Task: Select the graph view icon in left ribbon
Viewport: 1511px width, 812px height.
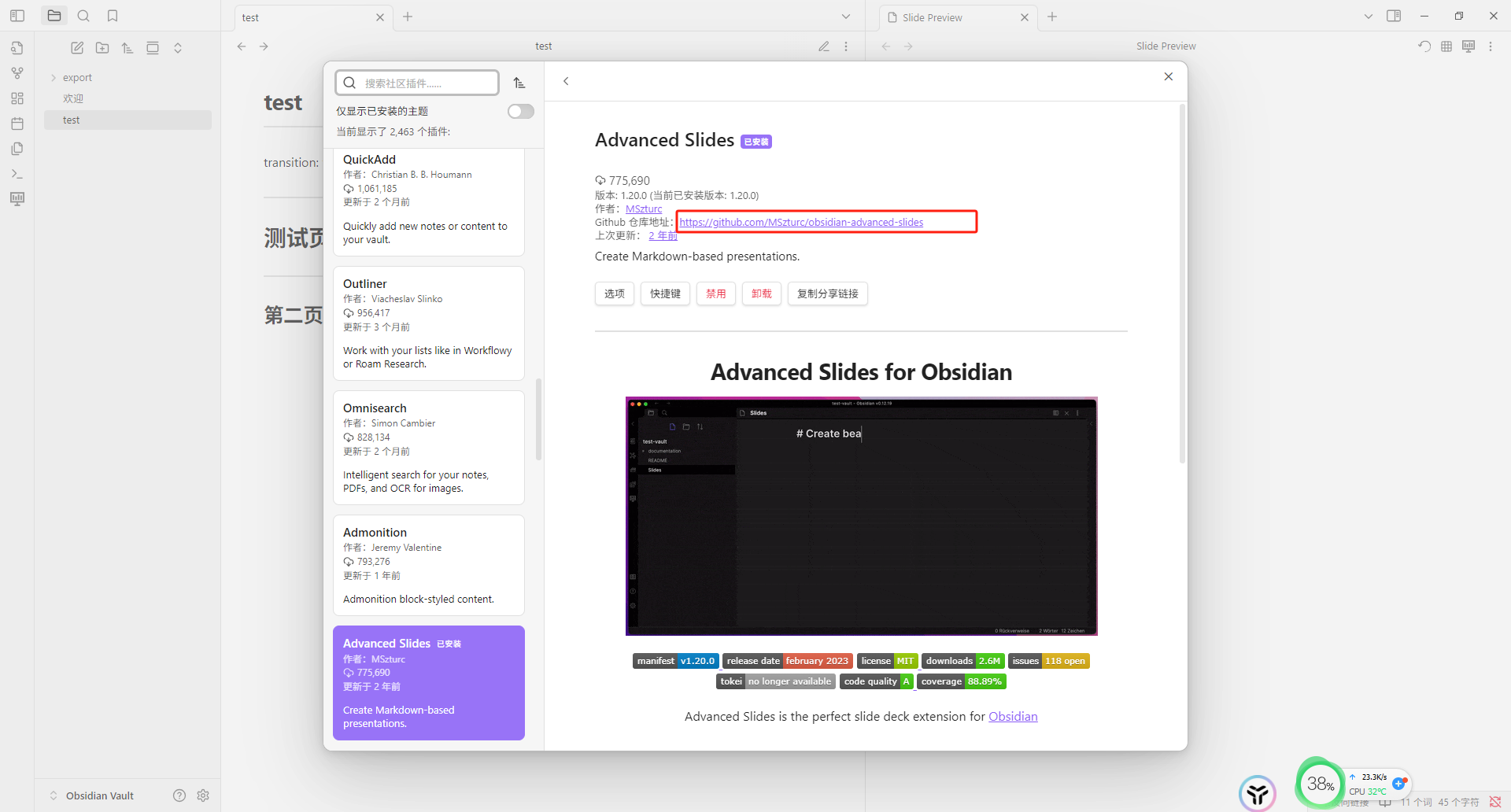Action: [17, 72]
